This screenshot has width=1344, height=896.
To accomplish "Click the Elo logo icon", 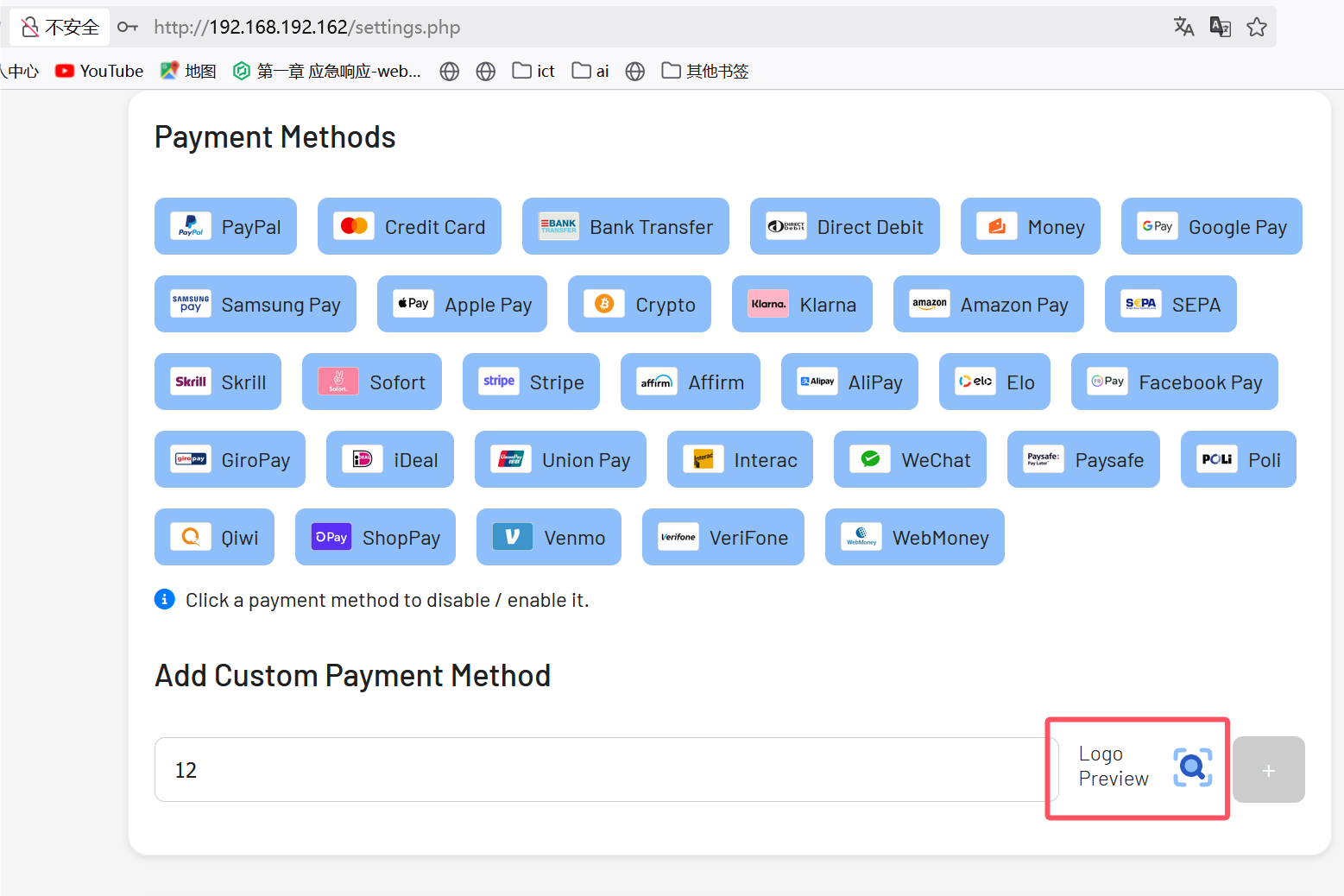I will pyautogui.click(x=975, y=382).
